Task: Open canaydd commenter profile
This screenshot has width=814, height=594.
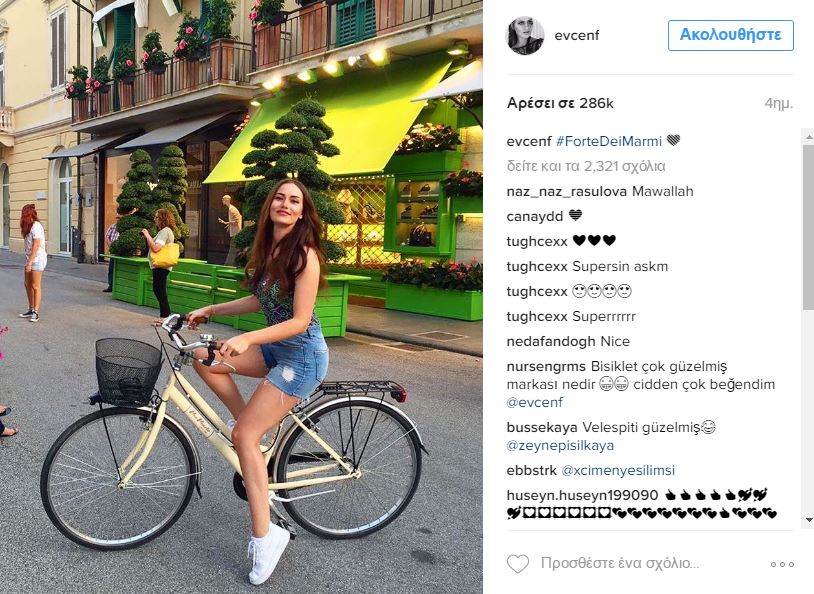Action: click(535, 217)
